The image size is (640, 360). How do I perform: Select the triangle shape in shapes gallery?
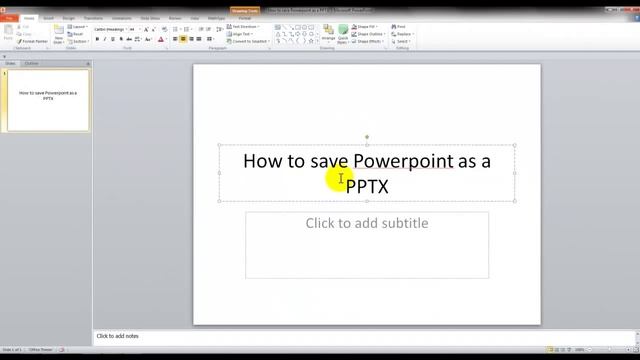[278, 34]
